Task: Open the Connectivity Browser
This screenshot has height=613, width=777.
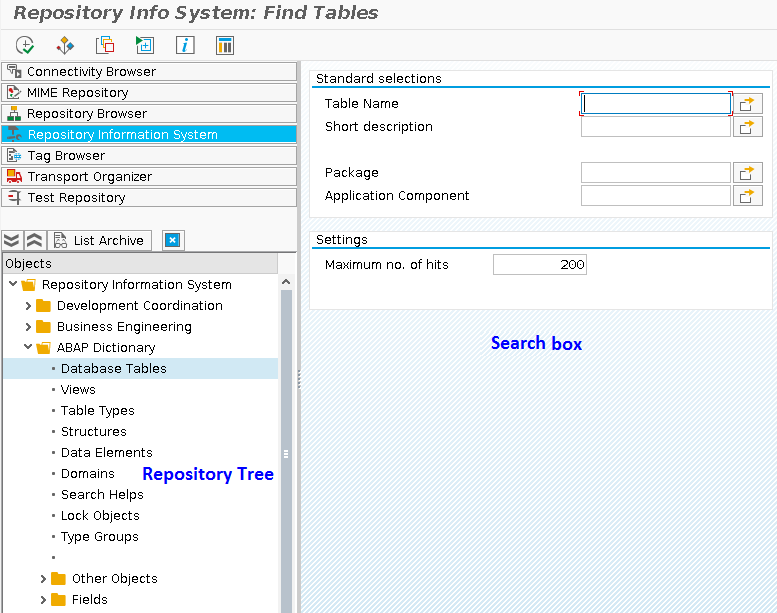Action: pos(149,72)
